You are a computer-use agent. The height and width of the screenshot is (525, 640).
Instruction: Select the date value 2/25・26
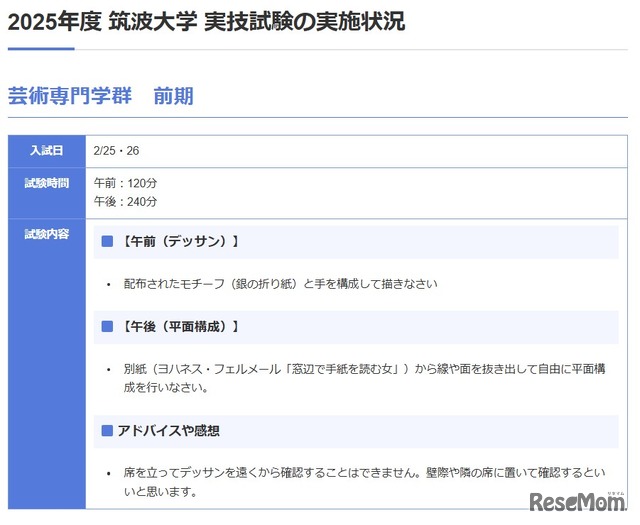[x=116, y=151]
